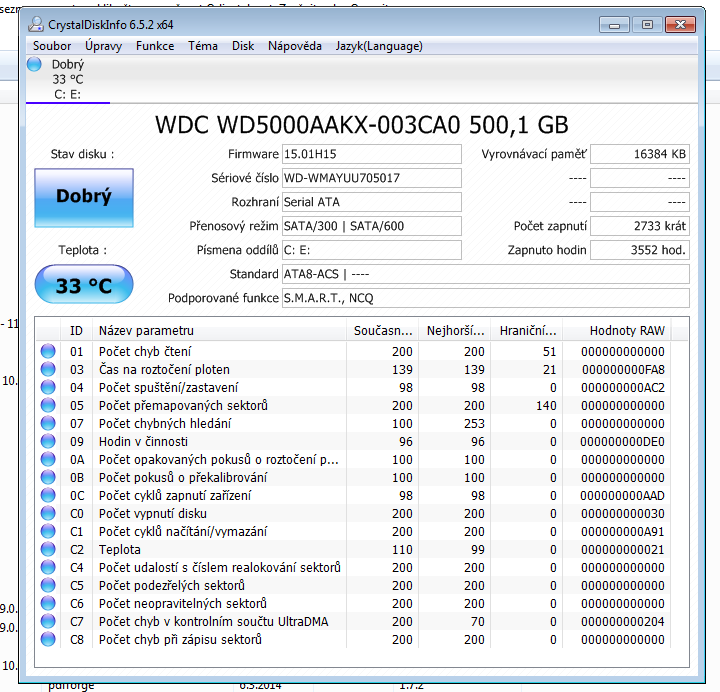Click the blue status orb above disk C: E:
Screen dimensions: 720x692
[x=35, y=65]
